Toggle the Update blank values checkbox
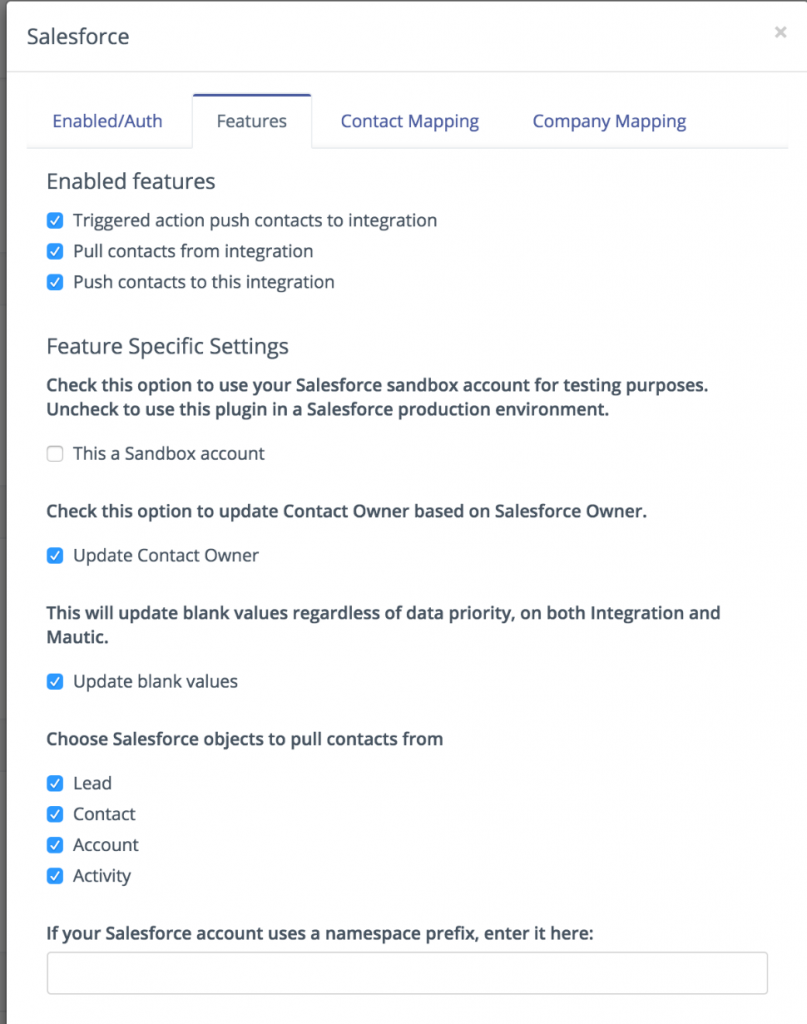The image size is (807, 1024). [55, 682]
